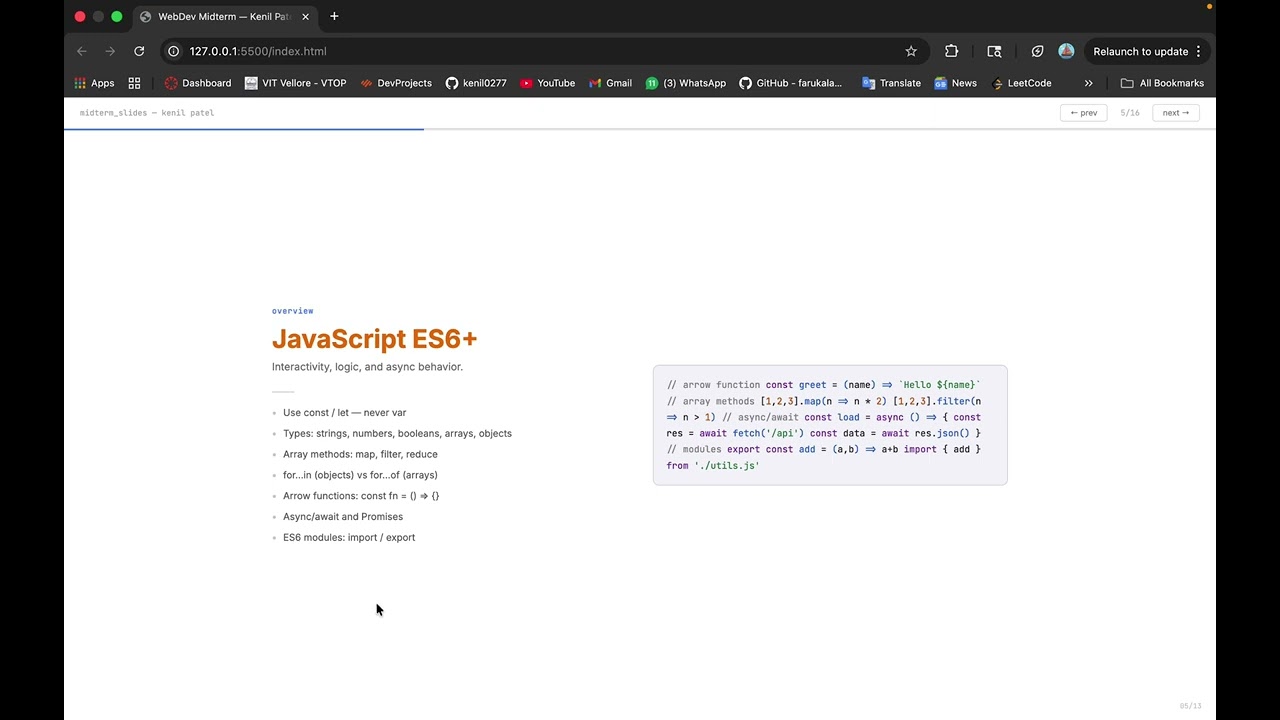Click 'Interactivity, logic, and async behavior.' subtitle
This screenshot has width=1280, height=720.
(x=367, y=367)
